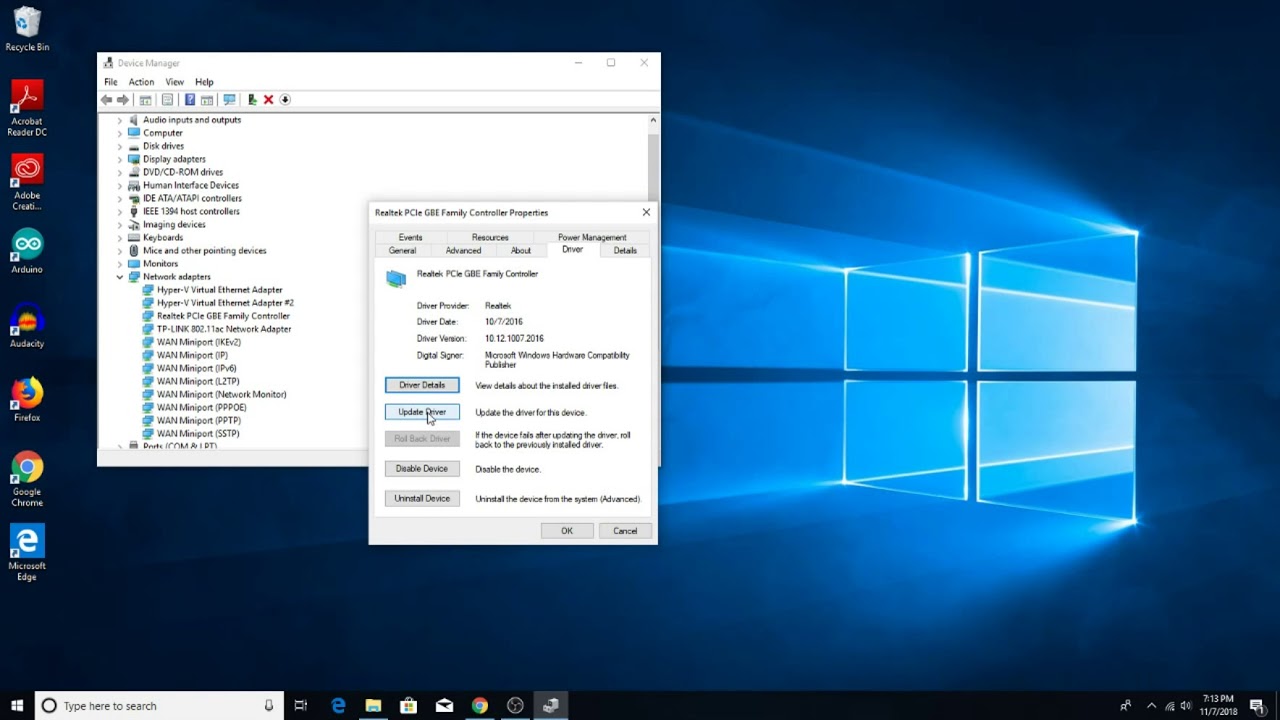Open Chrome from the taskbar
Screen dimensions: 1280x720
coord(479,705)
